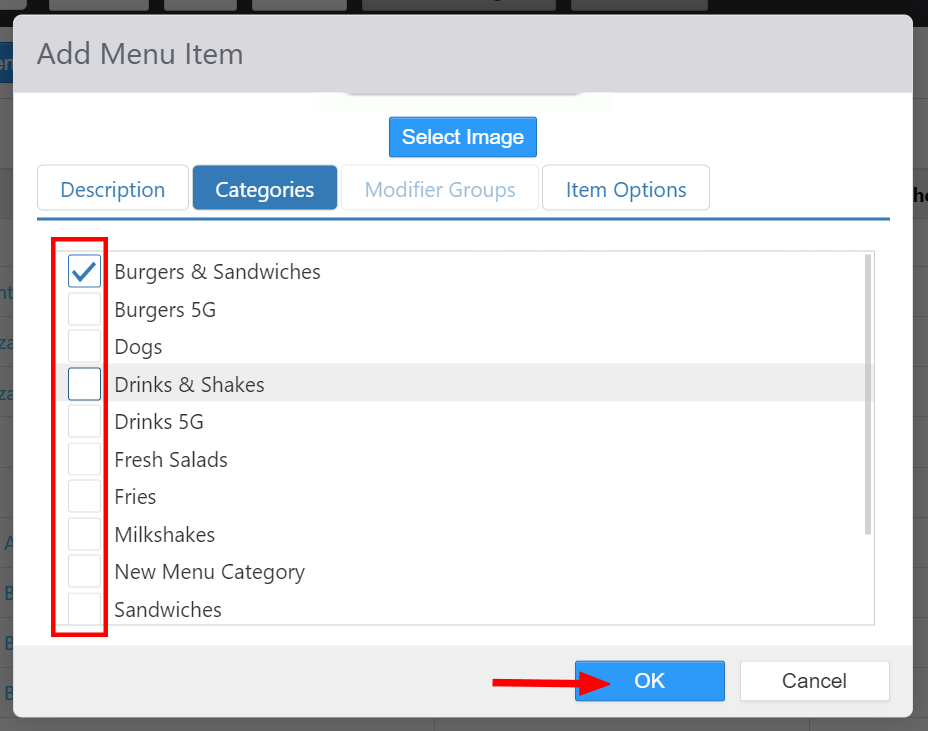
Task: Click the Select Image button
Action: [x=463, y=137]
